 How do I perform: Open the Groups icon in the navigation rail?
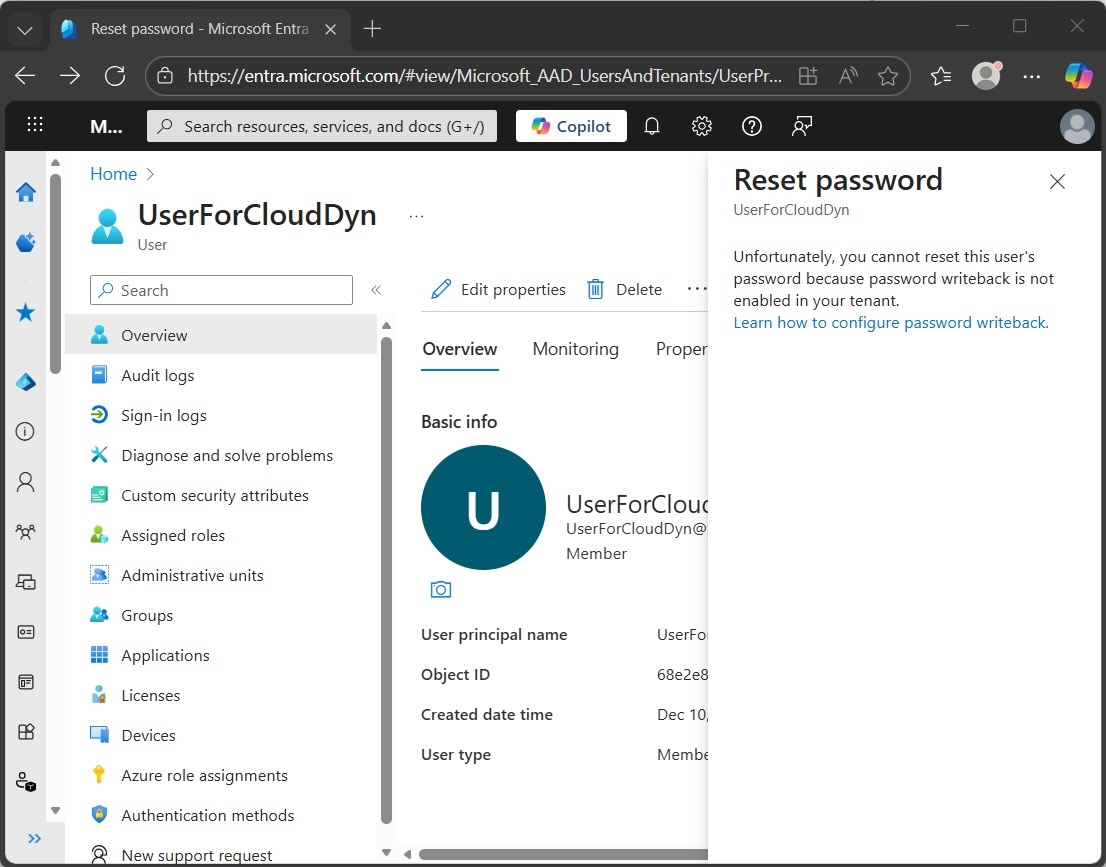pos(26,531)
